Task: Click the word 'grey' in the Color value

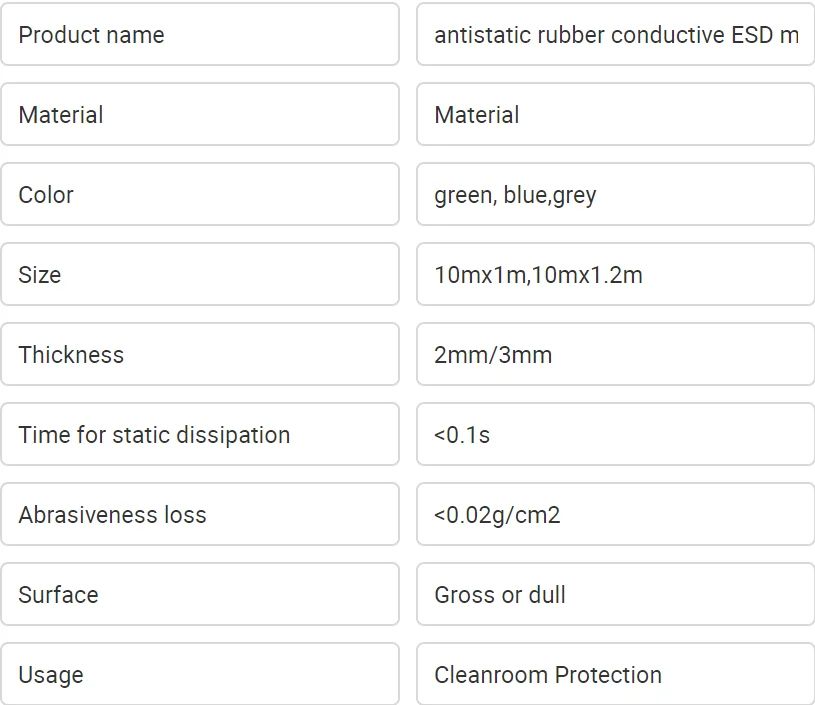Action: 575,195
